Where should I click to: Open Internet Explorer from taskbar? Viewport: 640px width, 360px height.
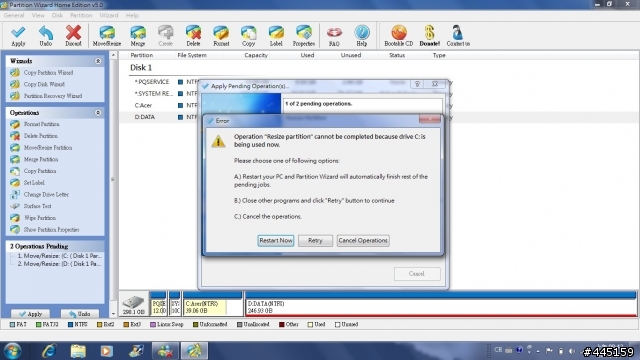[49, 351]
